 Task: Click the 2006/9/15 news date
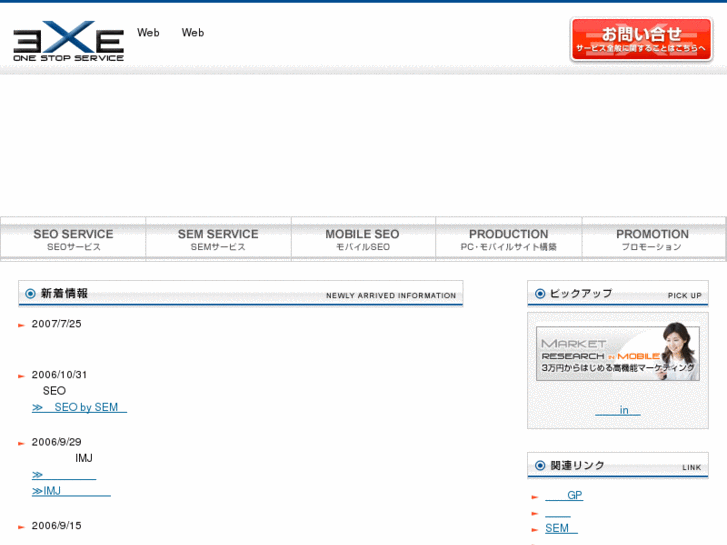click(x=57, y=526)
